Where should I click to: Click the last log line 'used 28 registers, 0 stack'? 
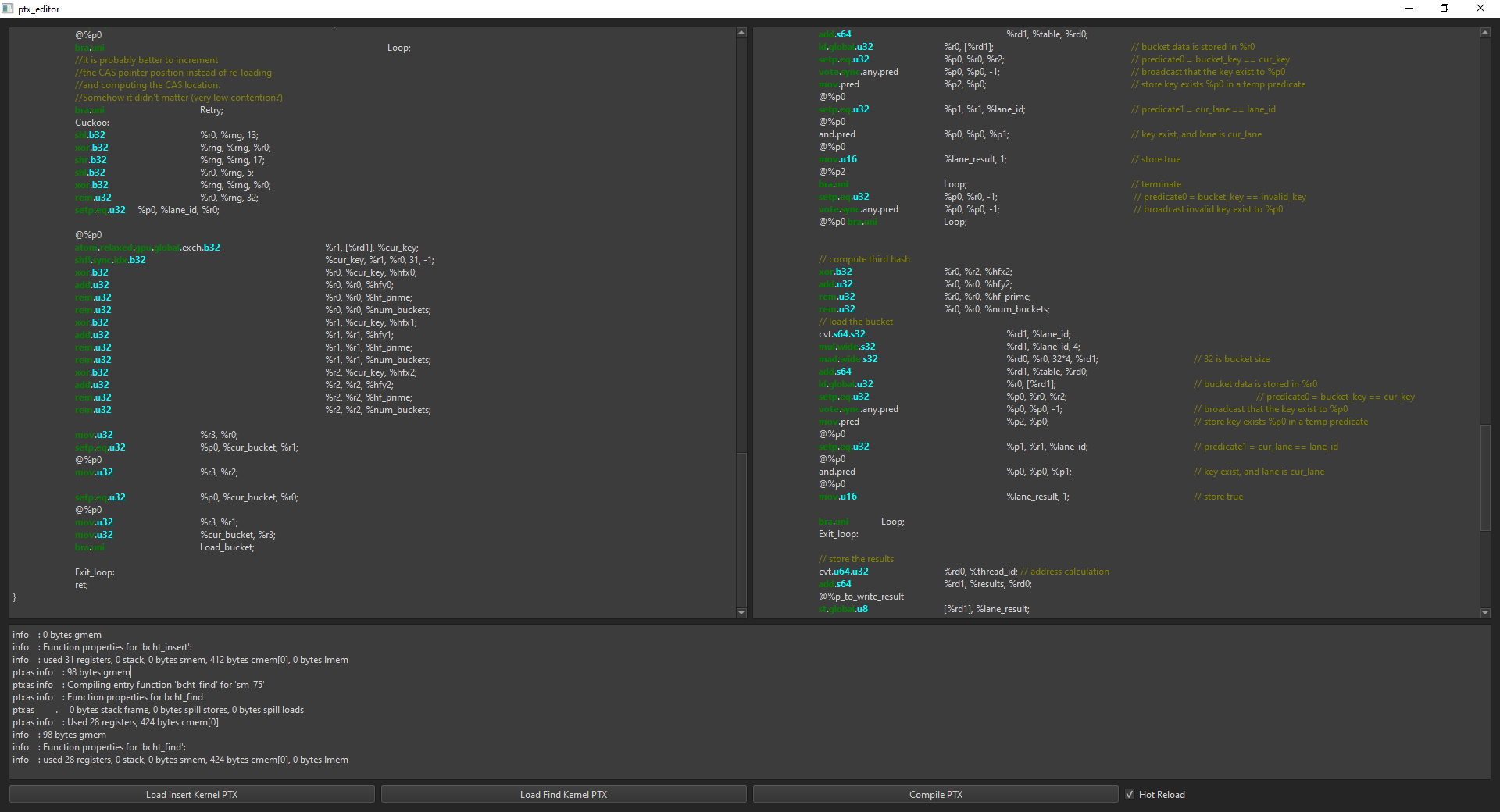(x=180, y=760)
